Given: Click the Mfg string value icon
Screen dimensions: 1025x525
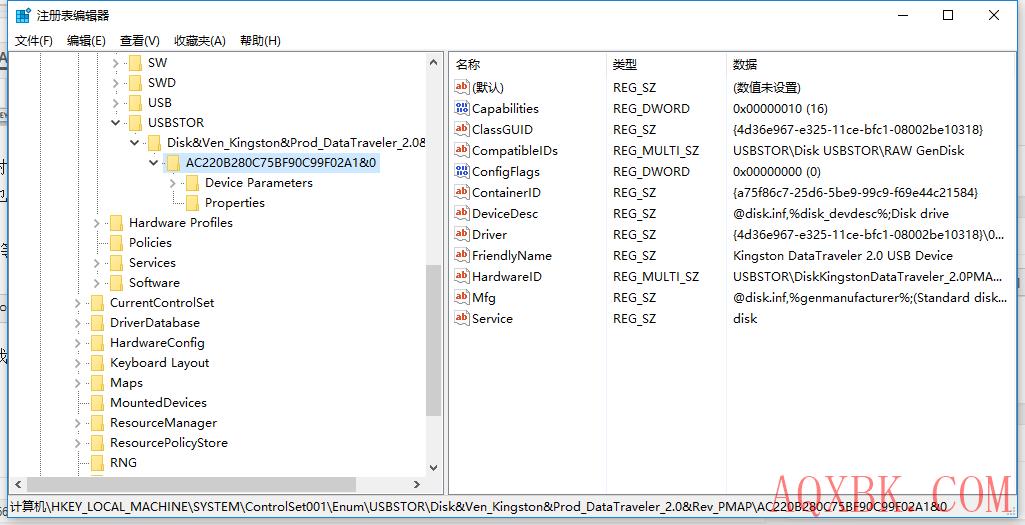Looking at the screenshot, I should pos(462,297).
